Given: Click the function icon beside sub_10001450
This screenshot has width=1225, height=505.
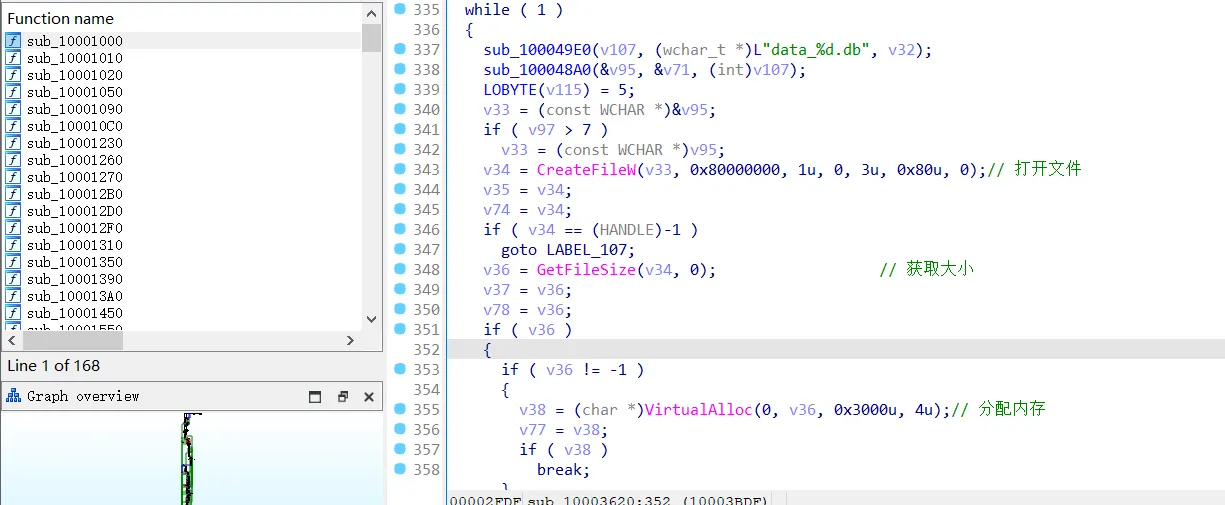Looking at the screenshot, I should click(x=13, y=313).
